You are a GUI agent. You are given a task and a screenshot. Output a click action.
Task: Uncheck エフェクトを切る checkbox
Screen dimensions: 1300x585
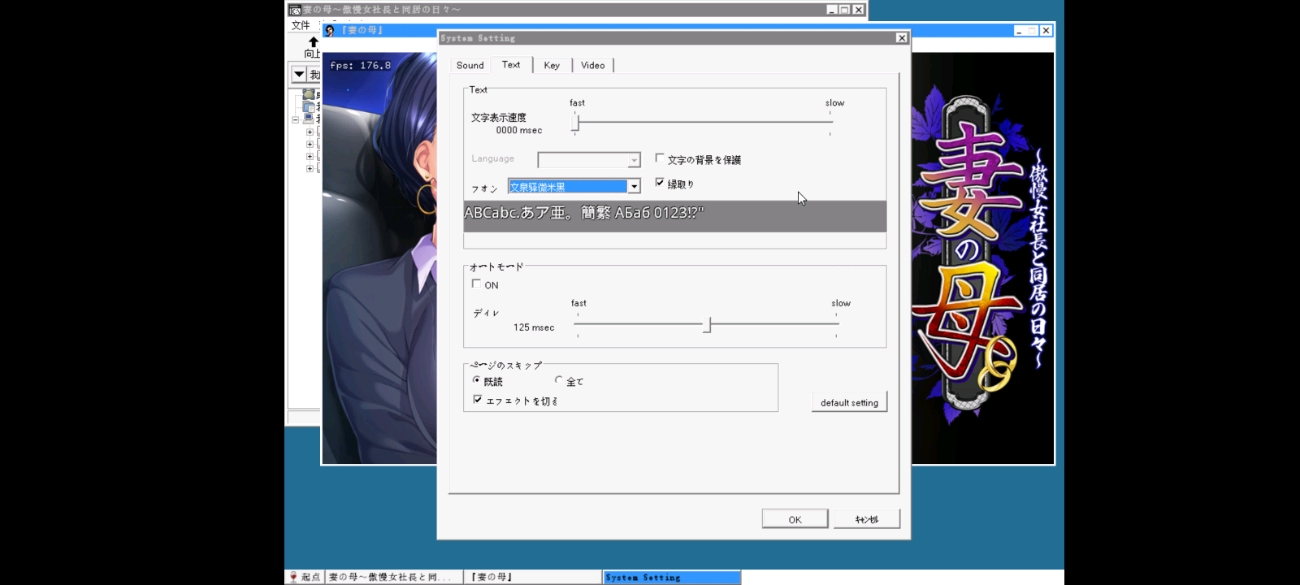point(477,399)
